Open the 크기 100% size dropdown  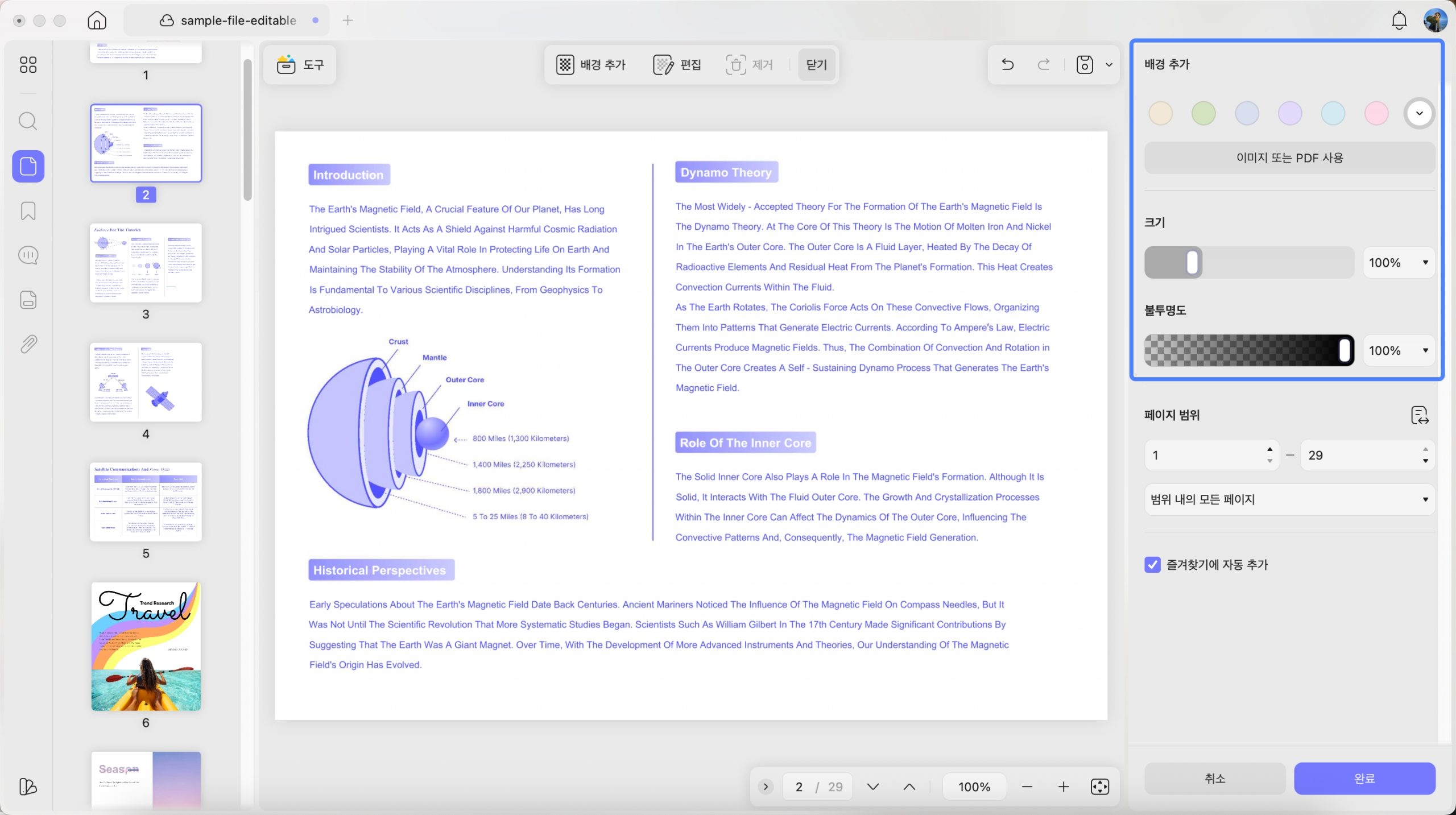[x=1399, y=263]
